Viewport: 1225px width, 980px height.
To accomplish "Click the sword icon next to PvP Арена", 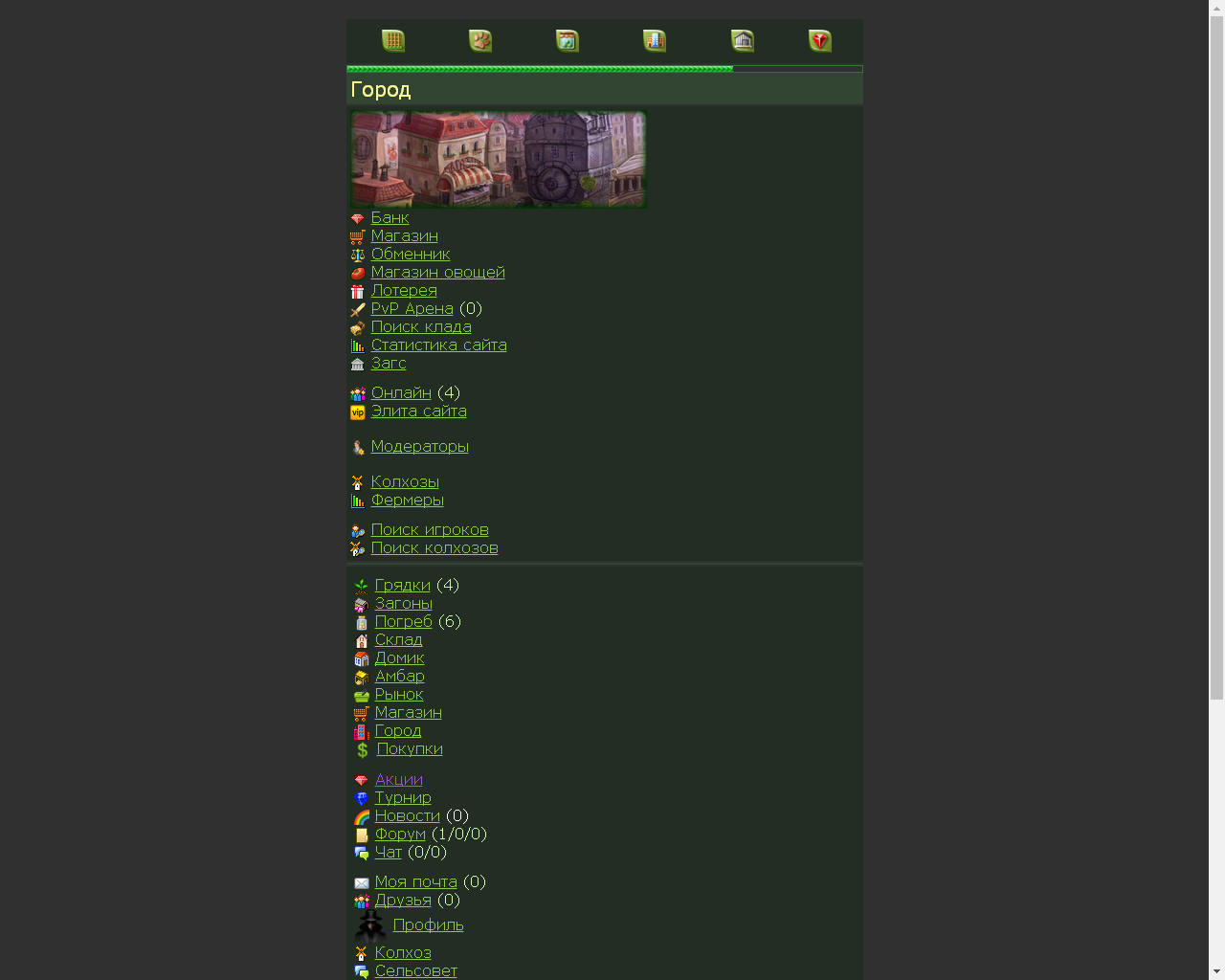I will (x=358, y=310).
